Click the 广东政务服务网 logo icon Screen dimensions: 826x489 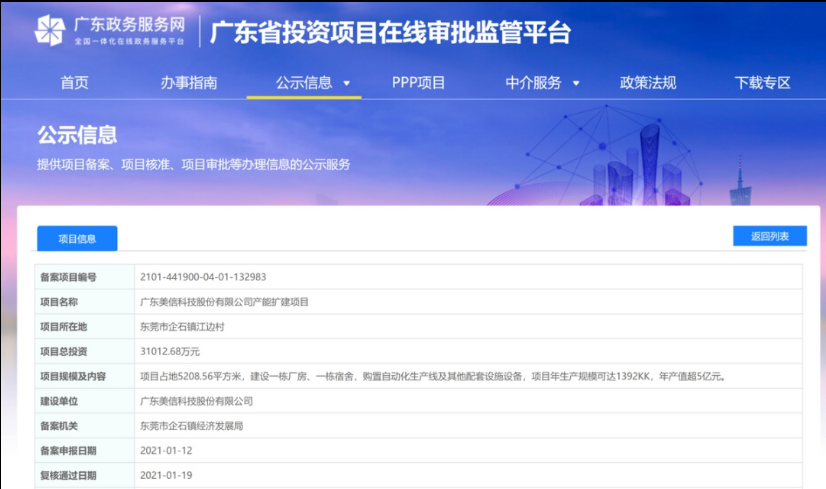(x=49, y=31)
